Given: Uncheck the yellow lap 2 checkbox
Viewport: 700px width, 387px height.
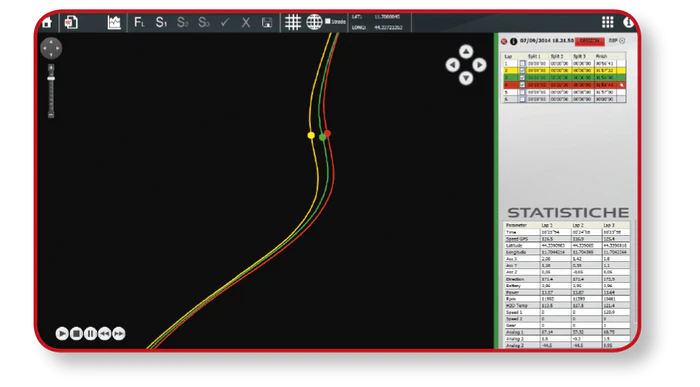Looking at the screenshot, I should [x=522, y=71].
